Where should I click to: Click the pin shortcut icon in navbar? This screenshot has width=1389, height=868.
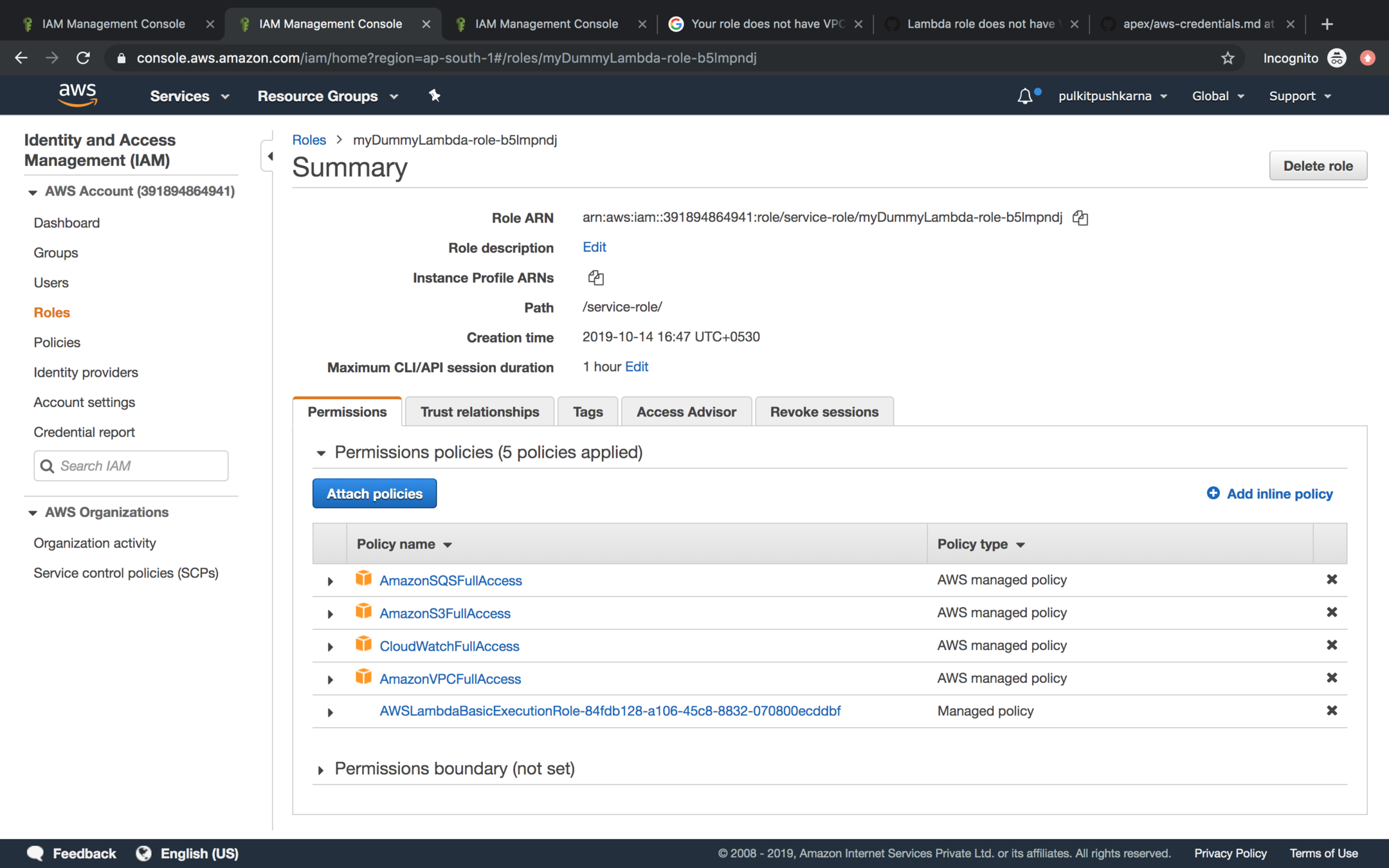click(x=435, y=96)
